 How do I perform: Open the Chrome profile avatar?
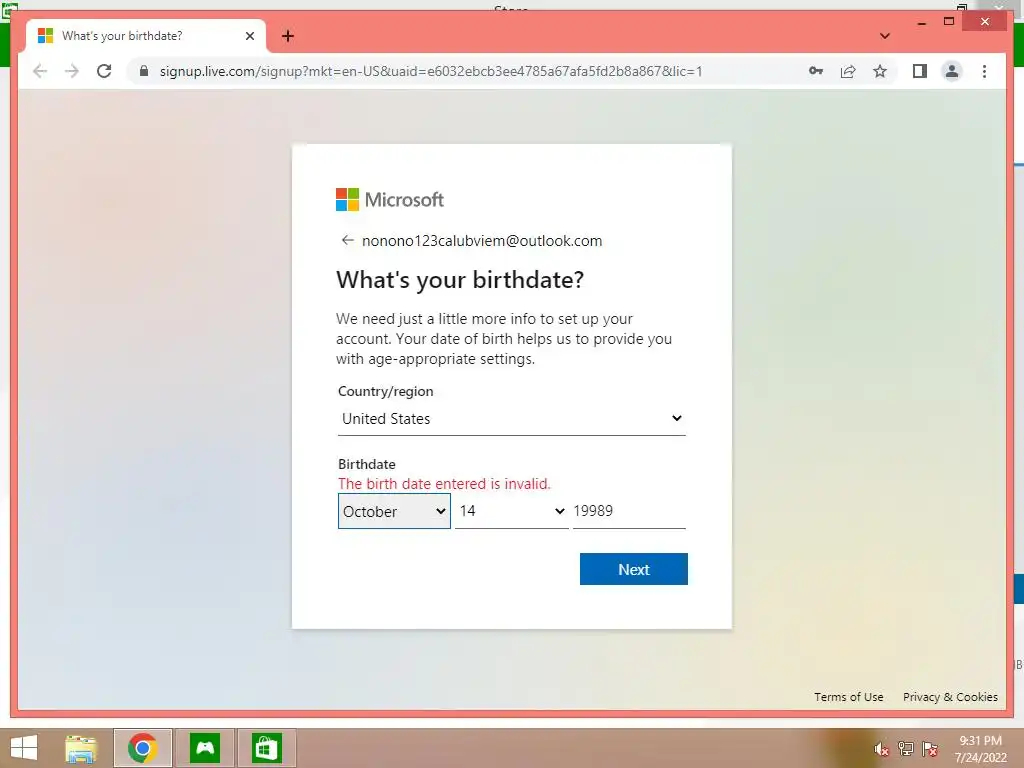click(x=952, y=71)
